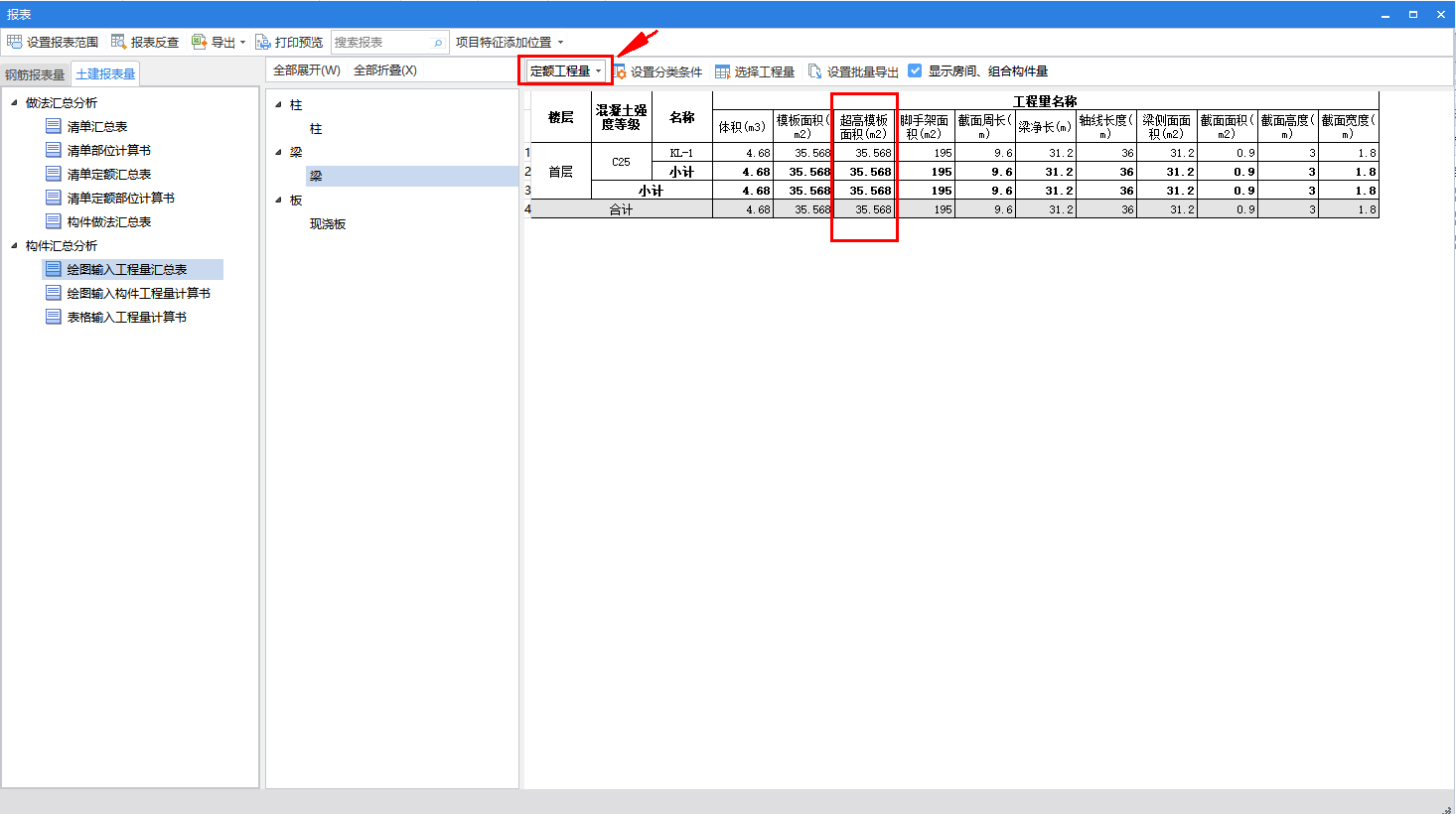Open 构件做法汇总表 report

click(109, 222)
